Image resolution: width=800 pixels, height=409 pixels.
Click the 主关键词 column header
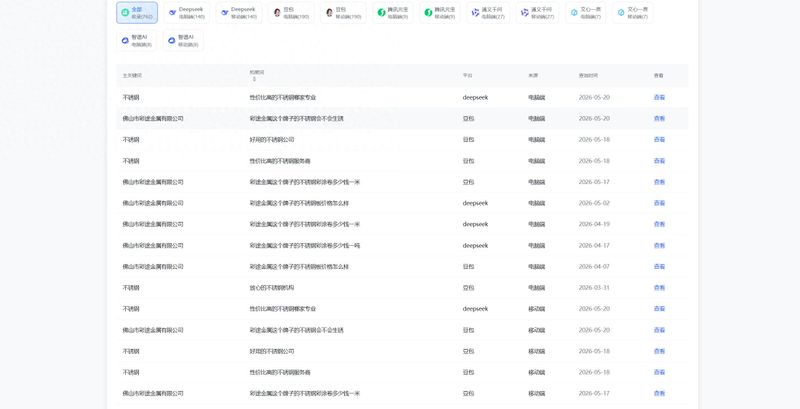pos(132,75)
